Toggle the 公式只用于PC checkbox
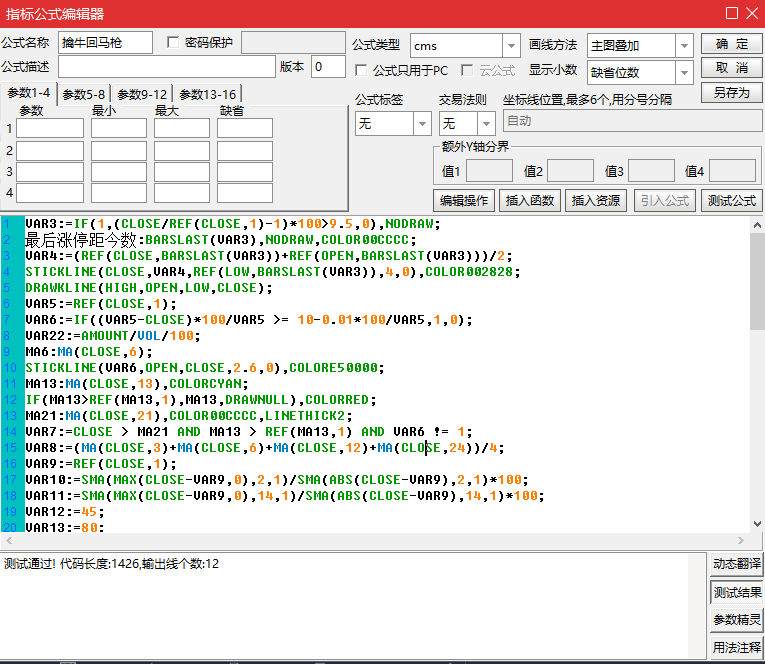Image resolution: width=765 pixels, height=664 pixels. click(x=362, y=71)
